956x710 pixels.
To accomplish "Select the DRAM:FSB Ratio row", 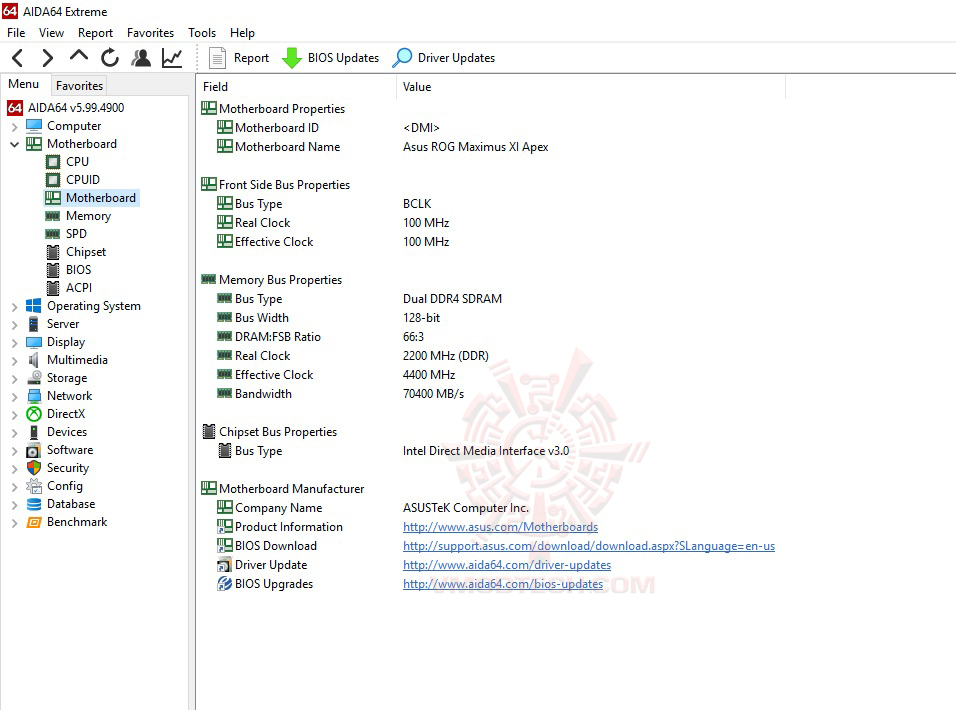I will 320,337.
